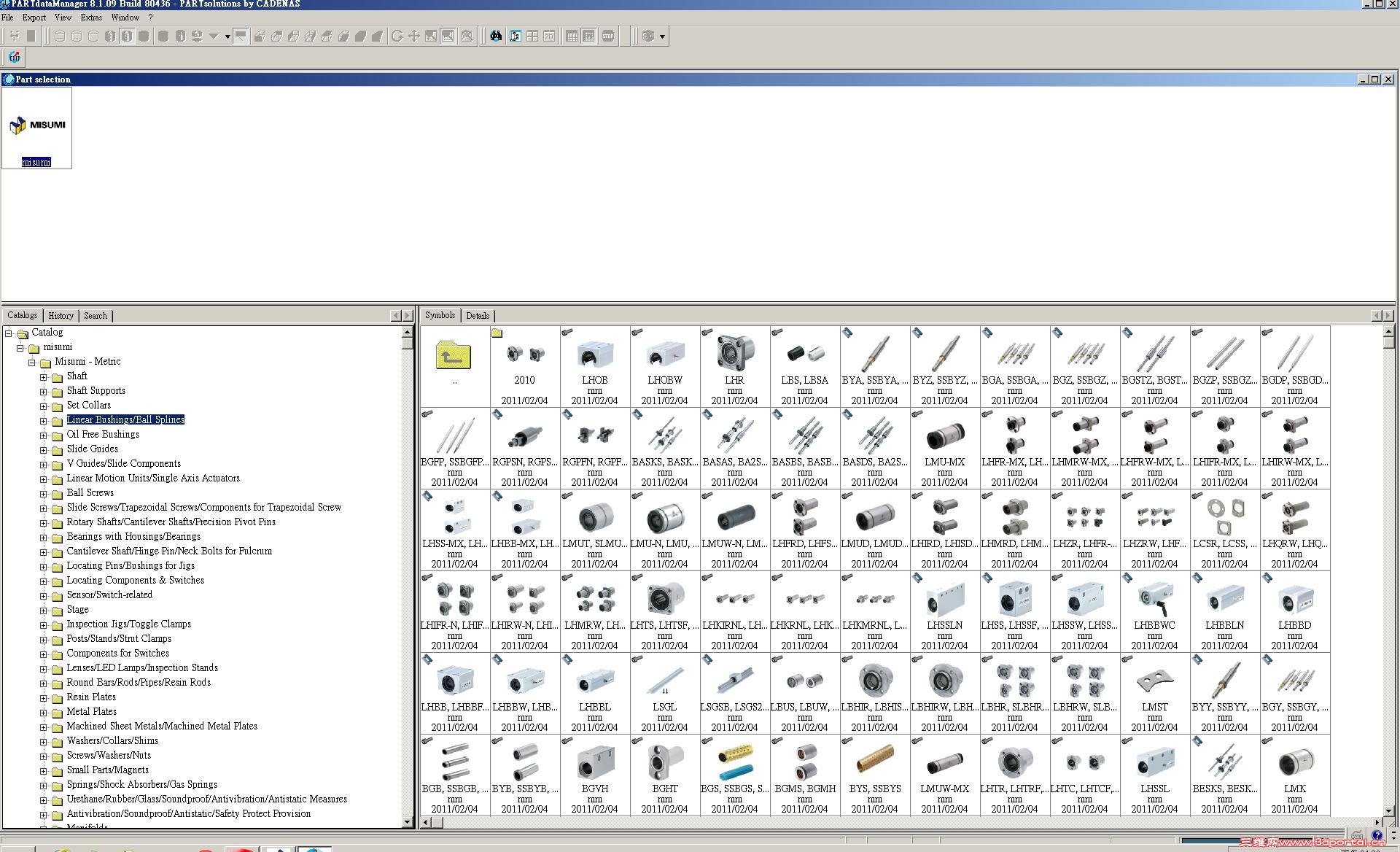The width and height of the screenshot is (1400, 852).
Task: Click the rotate view toolbar icon
Action: click(x=397, y=36)
